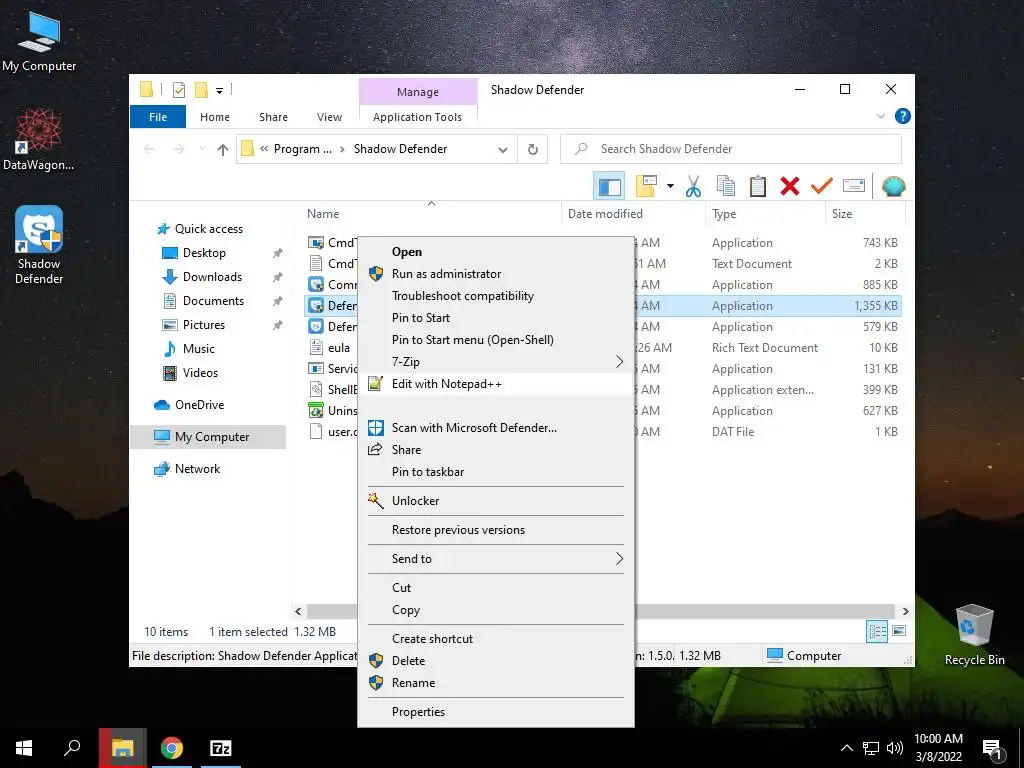Open the Recent locations dropdown arrow
The image size is (1024, 768).
(202, 150)
